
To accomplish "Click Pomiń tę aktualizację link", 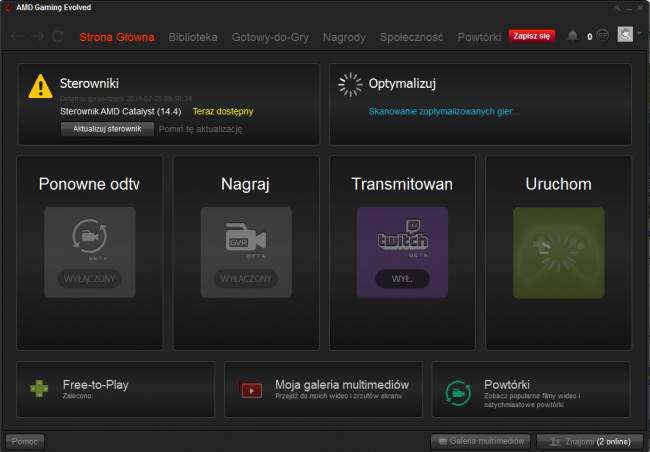I will 201,129.
